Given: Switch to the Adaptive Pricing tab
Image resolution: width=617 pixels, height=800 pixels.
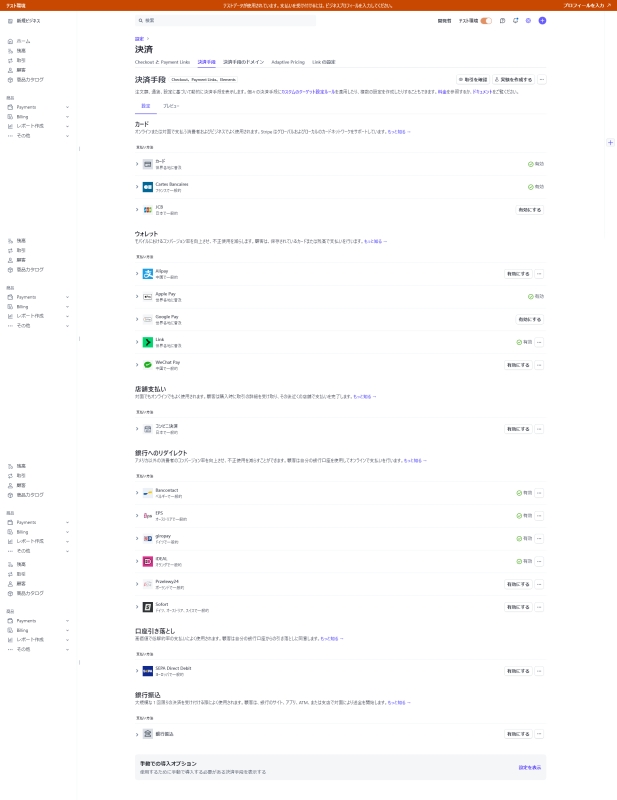Looking at the screenshot, I should tap(288, 62).
